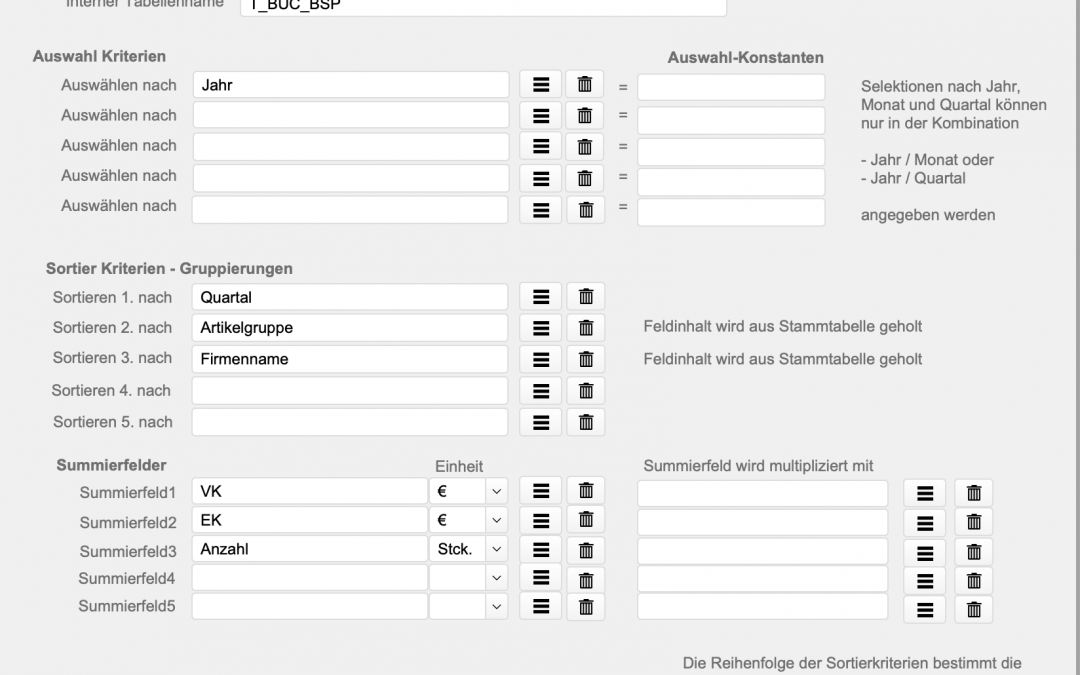Delete the Jahr selection criterion
The image size is (1080, 675).
(x=586, y=86)
